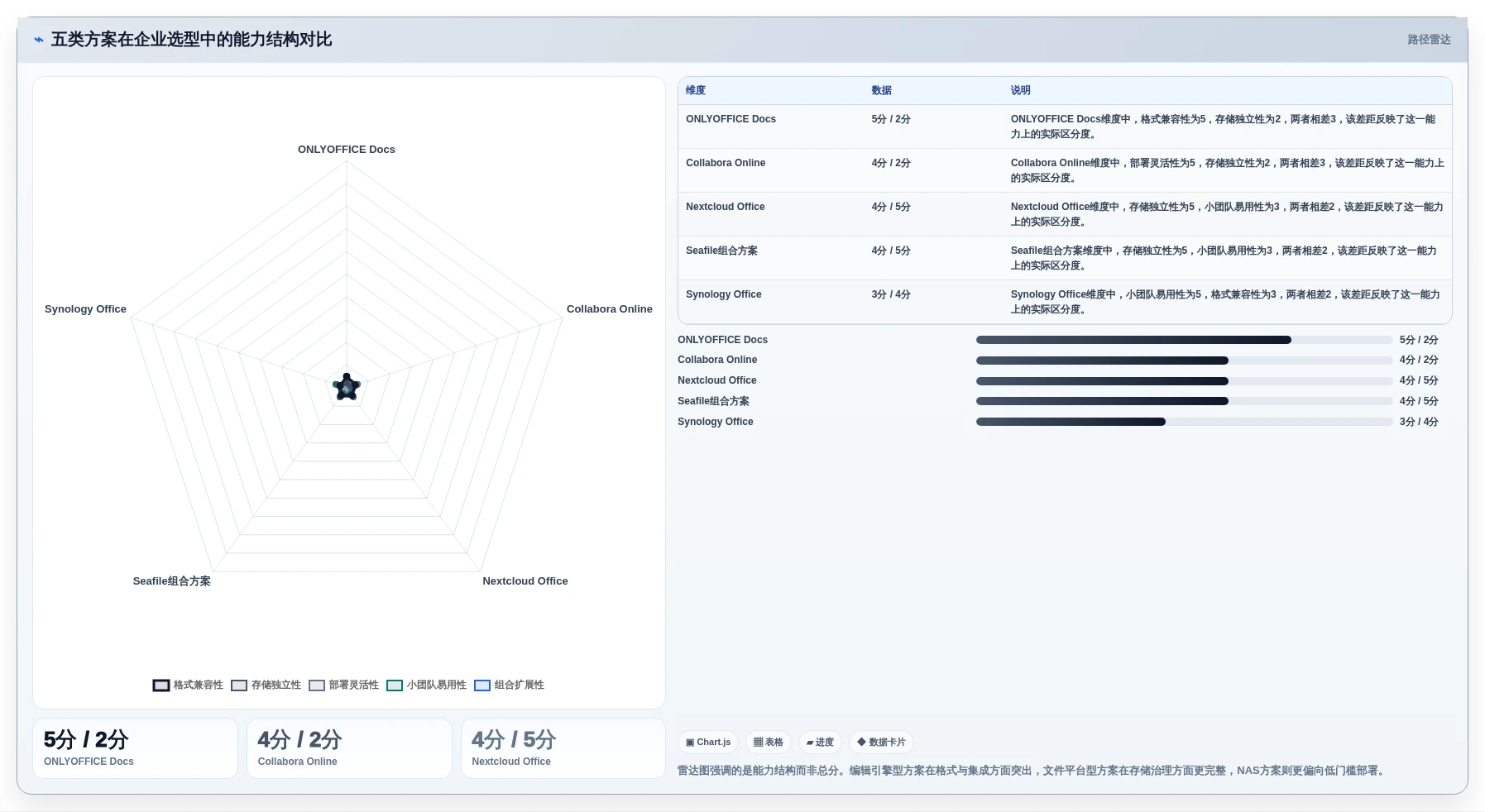Click the Seafile组合方案 progress bar
This screenshot has height=812, width=1485.
(1184, 401)
